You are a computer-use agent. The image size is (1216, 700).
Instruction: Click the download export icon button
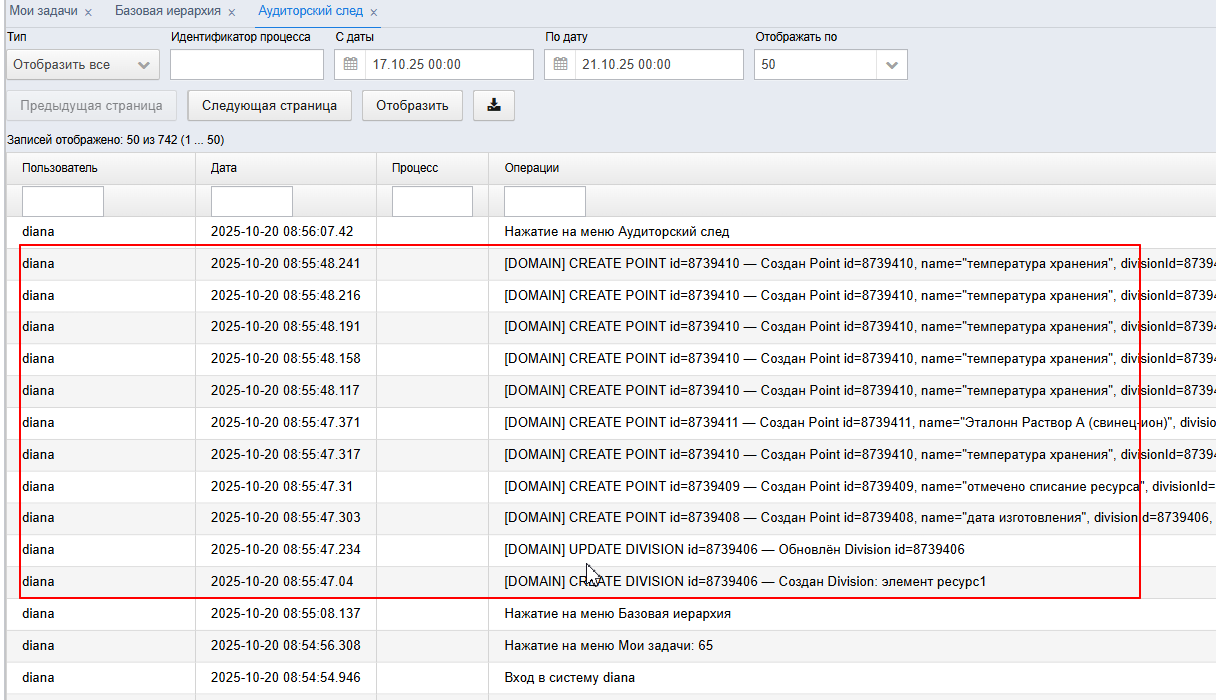coord(494,105)
